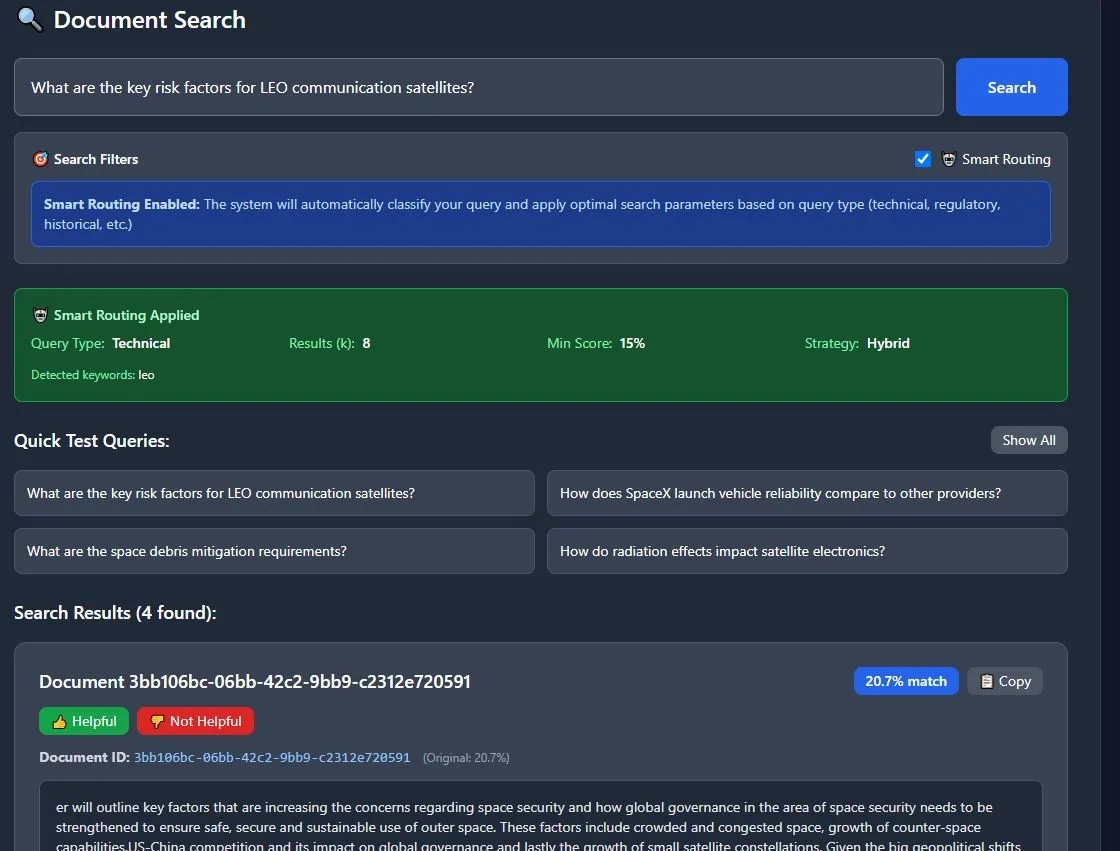Click the robot icon beside the Smart Routing checkbox
1120x851 pixels.
coord(947,158)
